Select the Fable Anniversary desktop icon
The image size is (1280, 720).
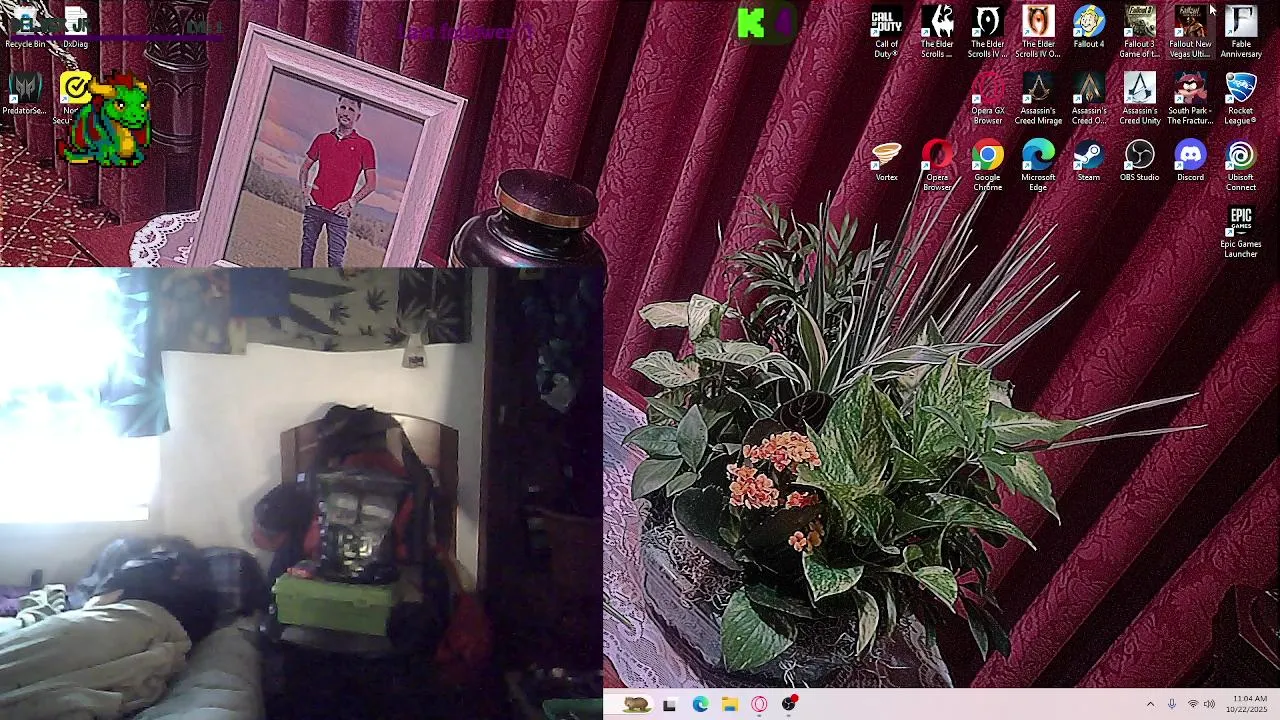pos(1241,33)
